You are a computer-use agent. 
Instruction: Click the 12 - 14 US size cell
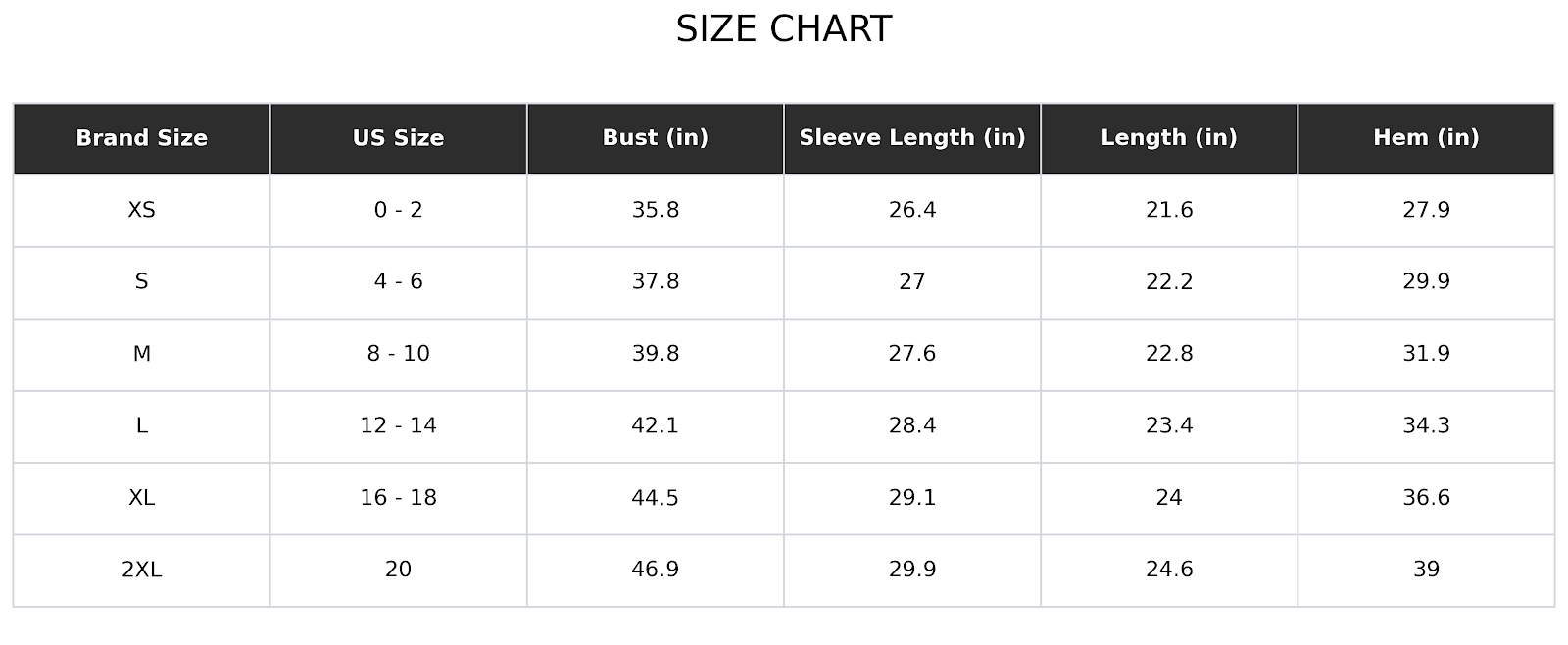pos(398,425)
